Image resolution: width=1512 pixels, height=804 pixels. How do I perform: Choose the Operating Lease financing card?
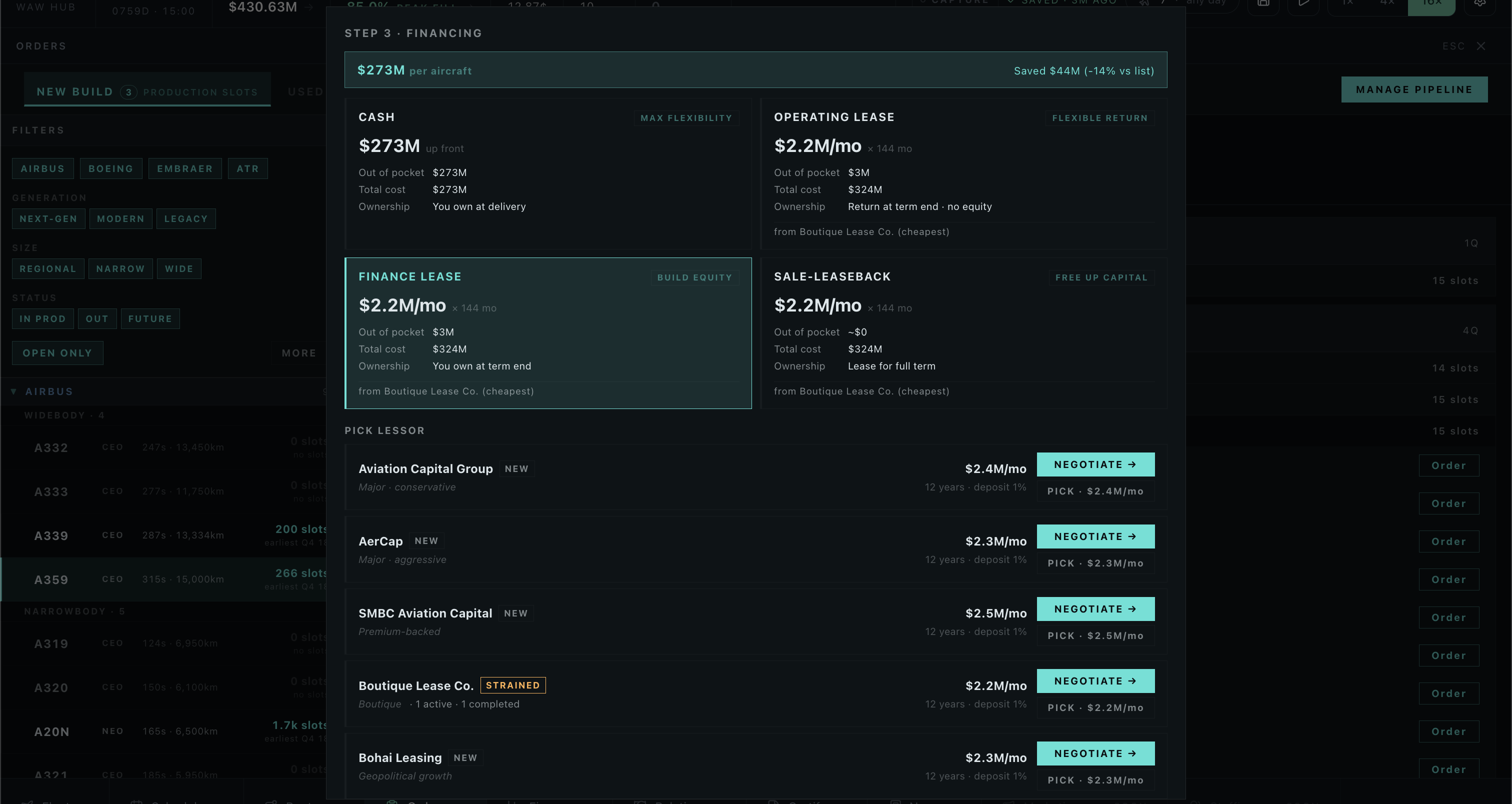pos(964,173)
